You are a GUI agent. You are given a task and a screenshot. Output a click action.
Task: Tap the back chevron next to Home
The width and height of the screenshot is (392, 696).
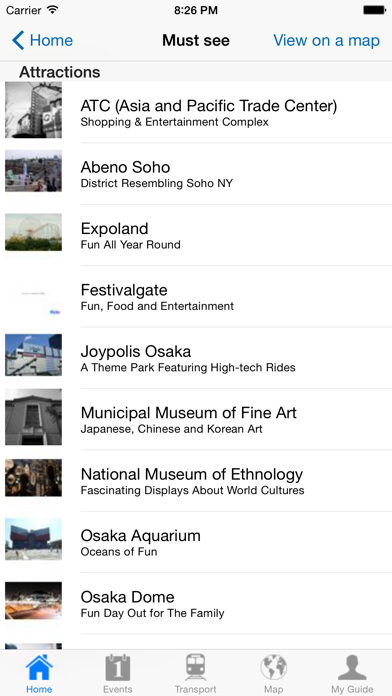18,40
